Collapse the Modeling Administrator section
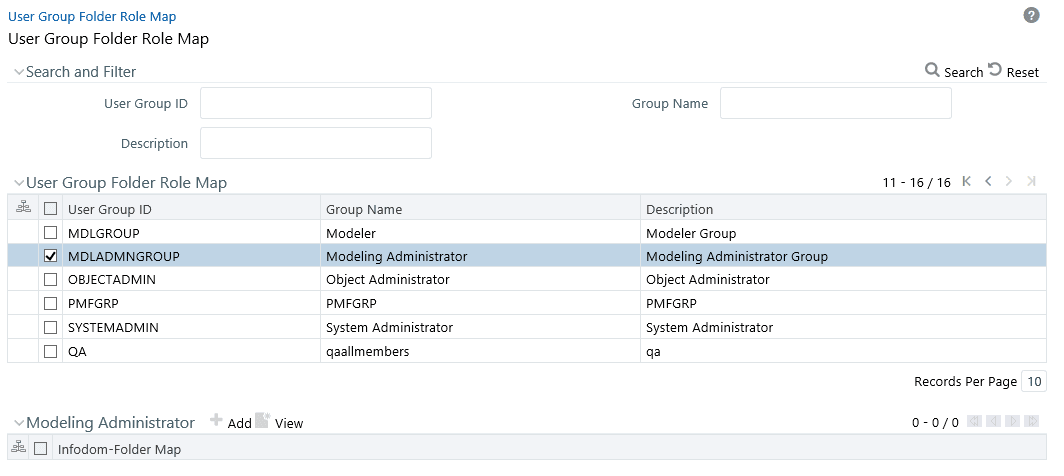Screen dimensions: 1064x476 pyautogui.click(x=18, y=423)
